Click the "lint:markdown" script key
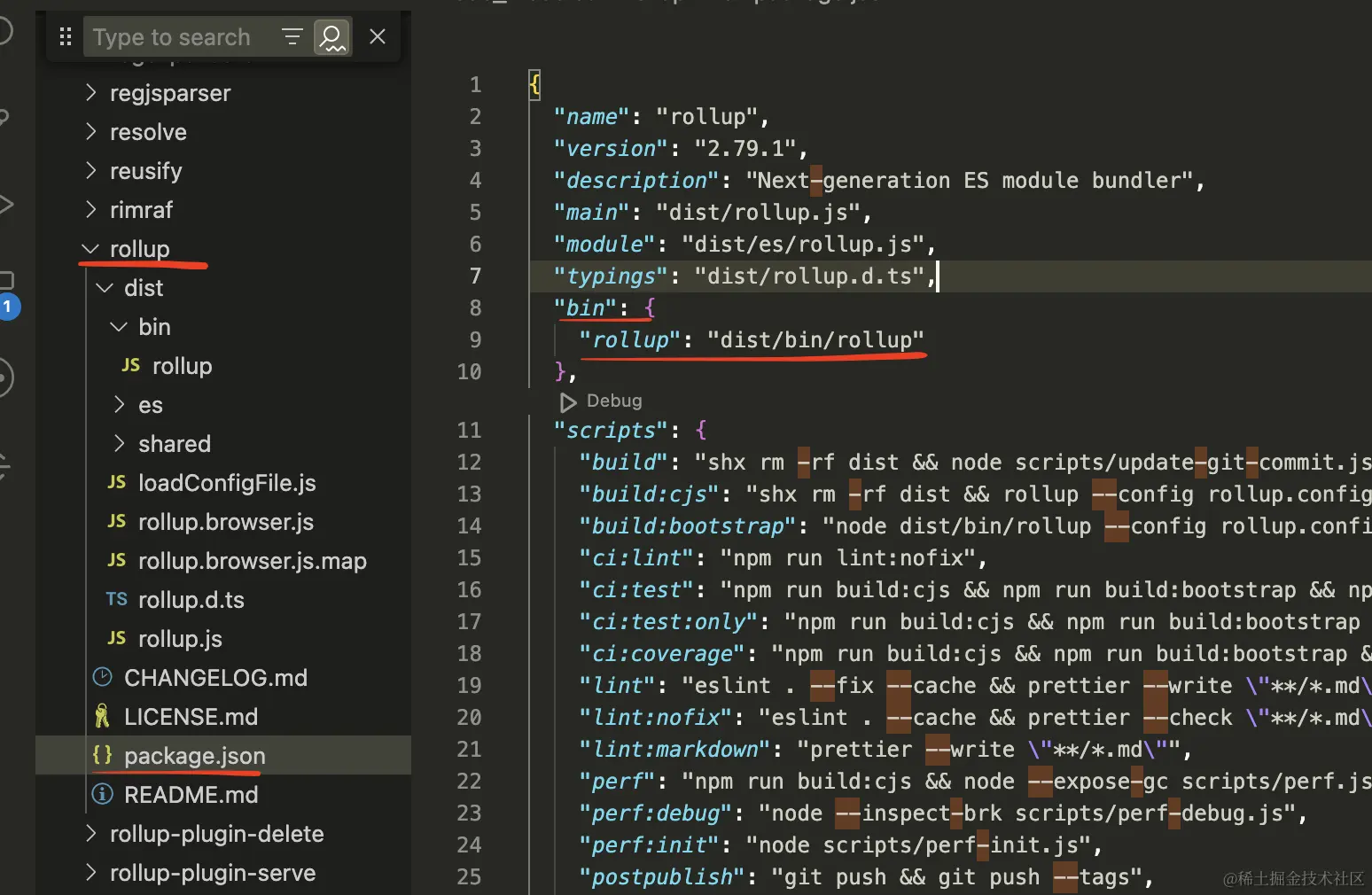This screenshot has width=1372, height=895. point(675,749)
